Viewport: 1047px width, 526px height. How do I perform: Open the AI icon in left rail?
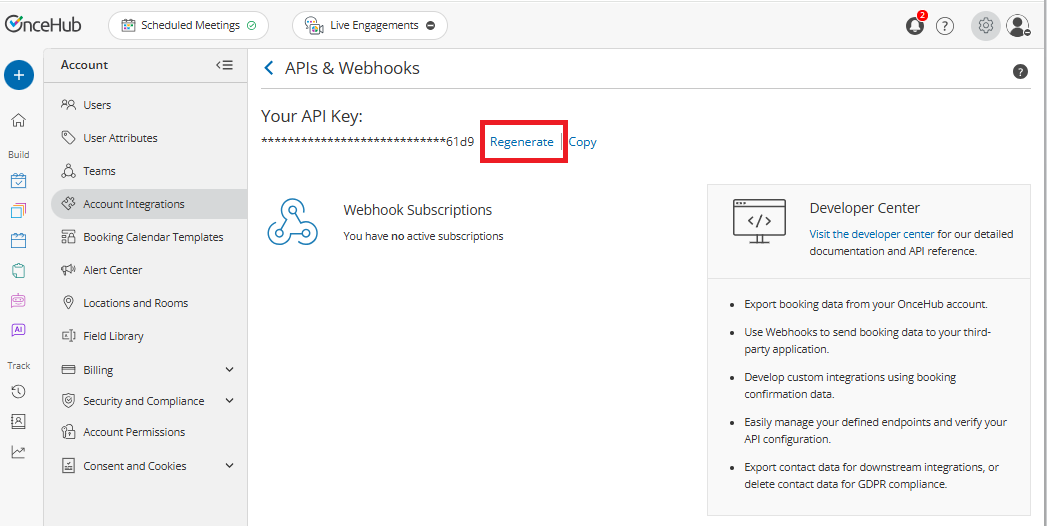pyautogui.click(x=19, y=329)
